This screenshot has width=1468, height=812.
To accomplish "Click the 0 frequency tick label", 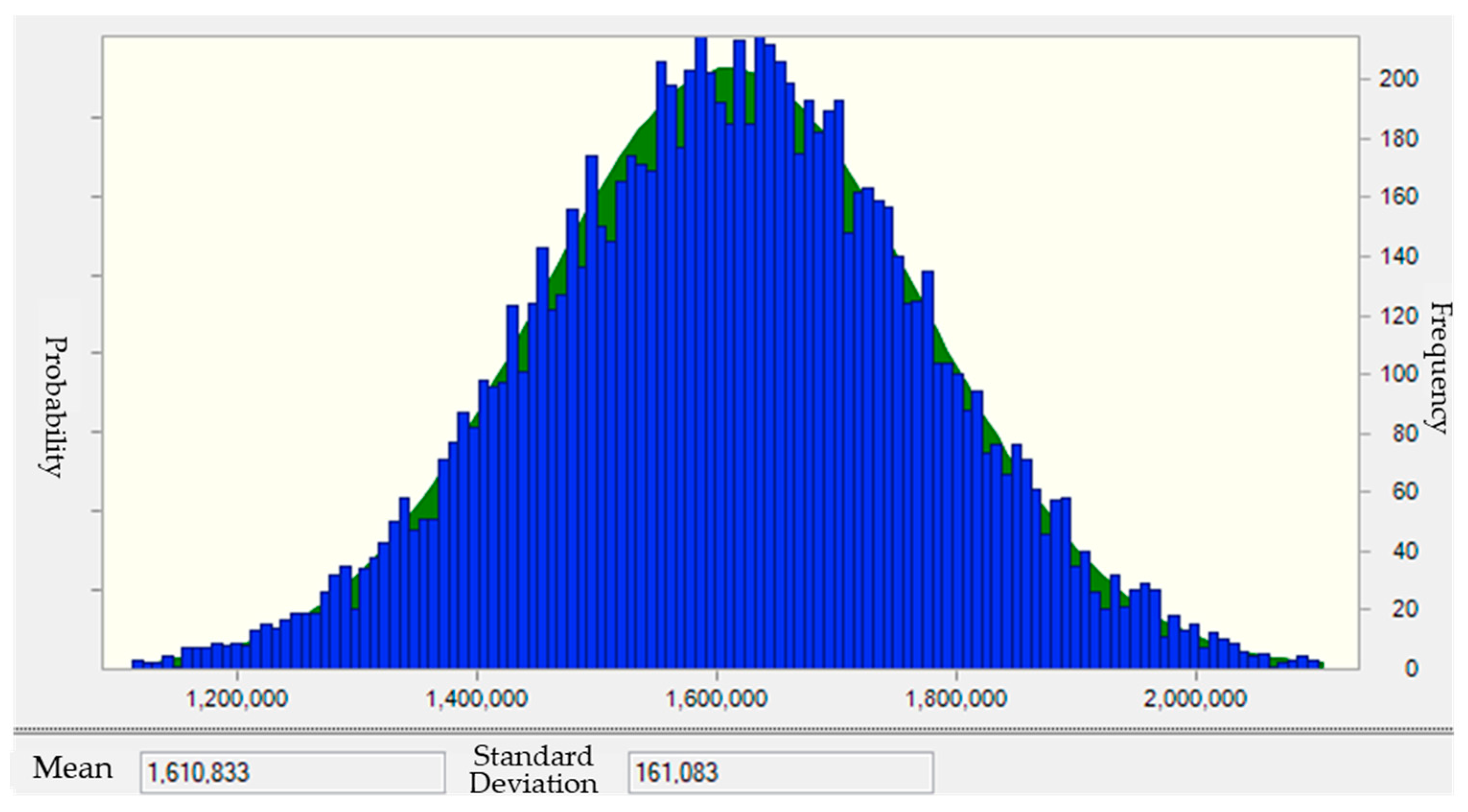I will 1411,669.
